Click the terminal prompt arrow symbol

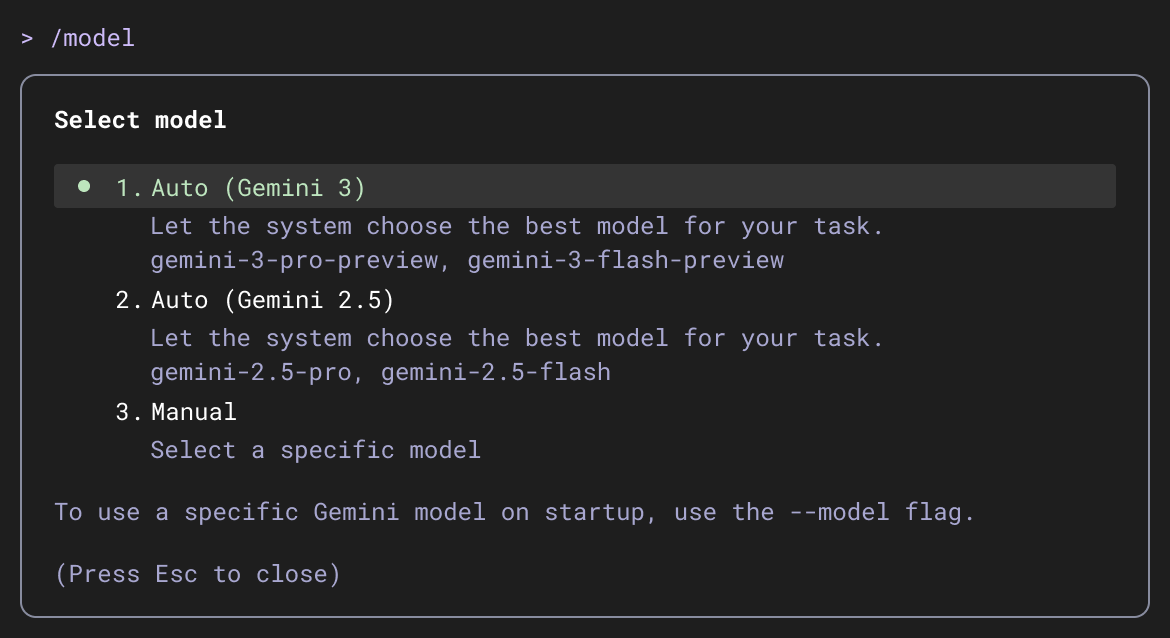pos(27,39)
